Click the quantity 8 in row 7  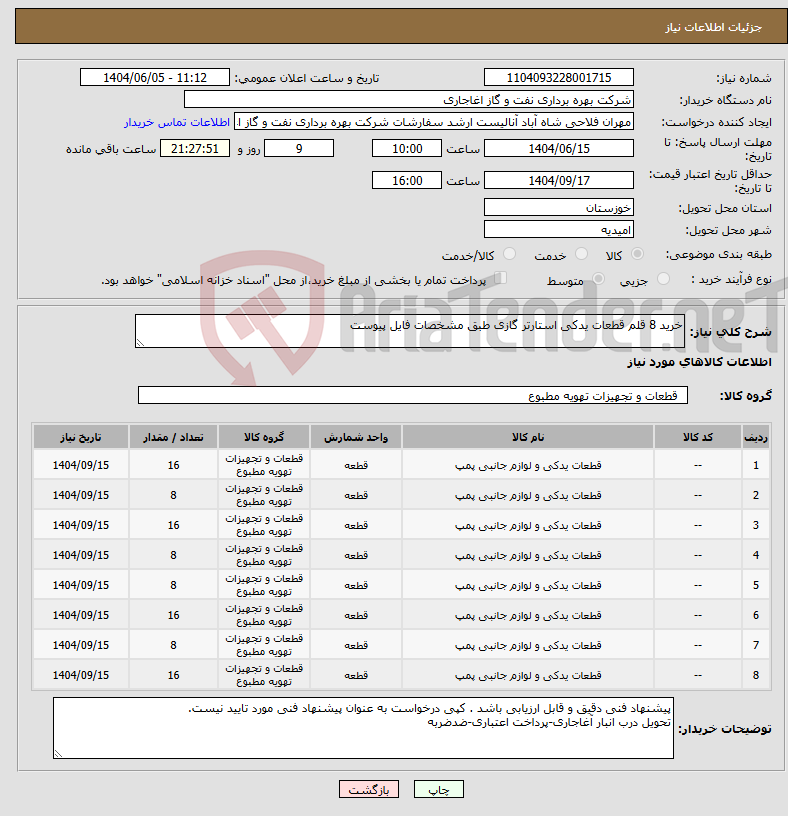pos(173,645)
